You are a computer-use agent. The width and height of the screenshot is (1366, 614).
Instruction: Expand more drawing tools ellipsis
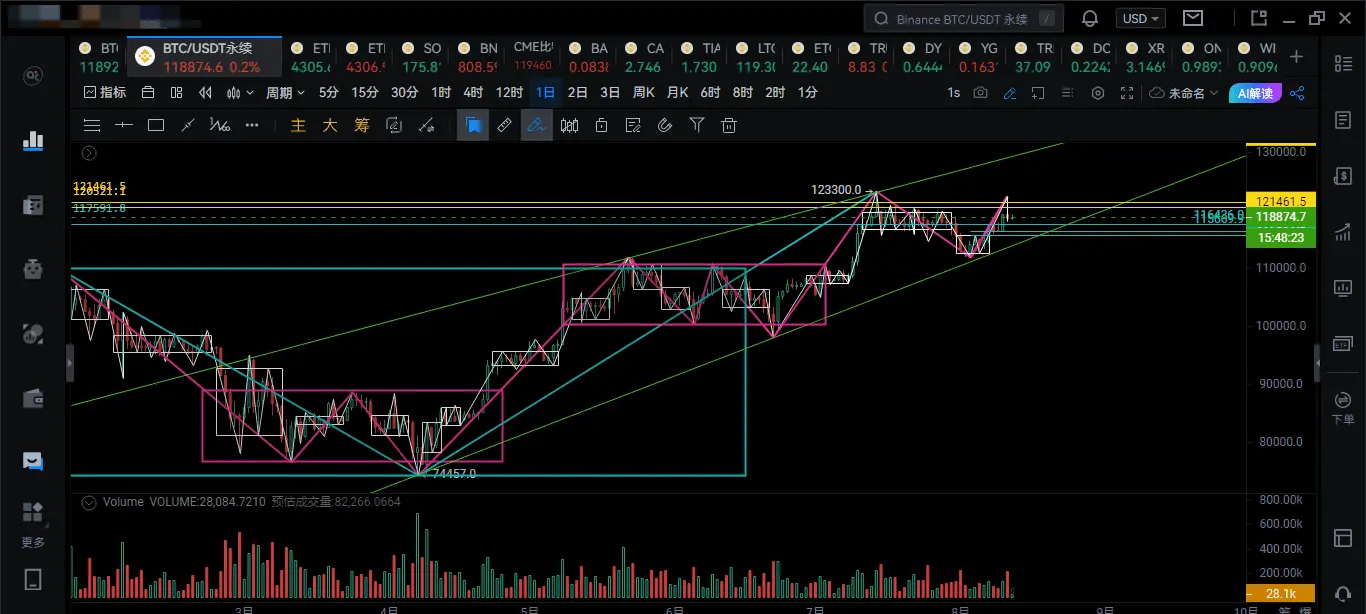pos(252,125)
